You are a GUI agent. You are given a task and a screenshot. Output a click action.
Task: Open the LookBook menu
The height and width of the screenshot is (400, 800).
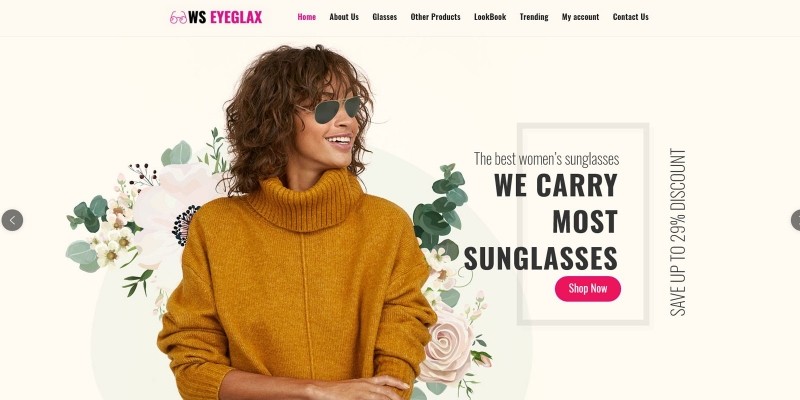pos(490,17)
